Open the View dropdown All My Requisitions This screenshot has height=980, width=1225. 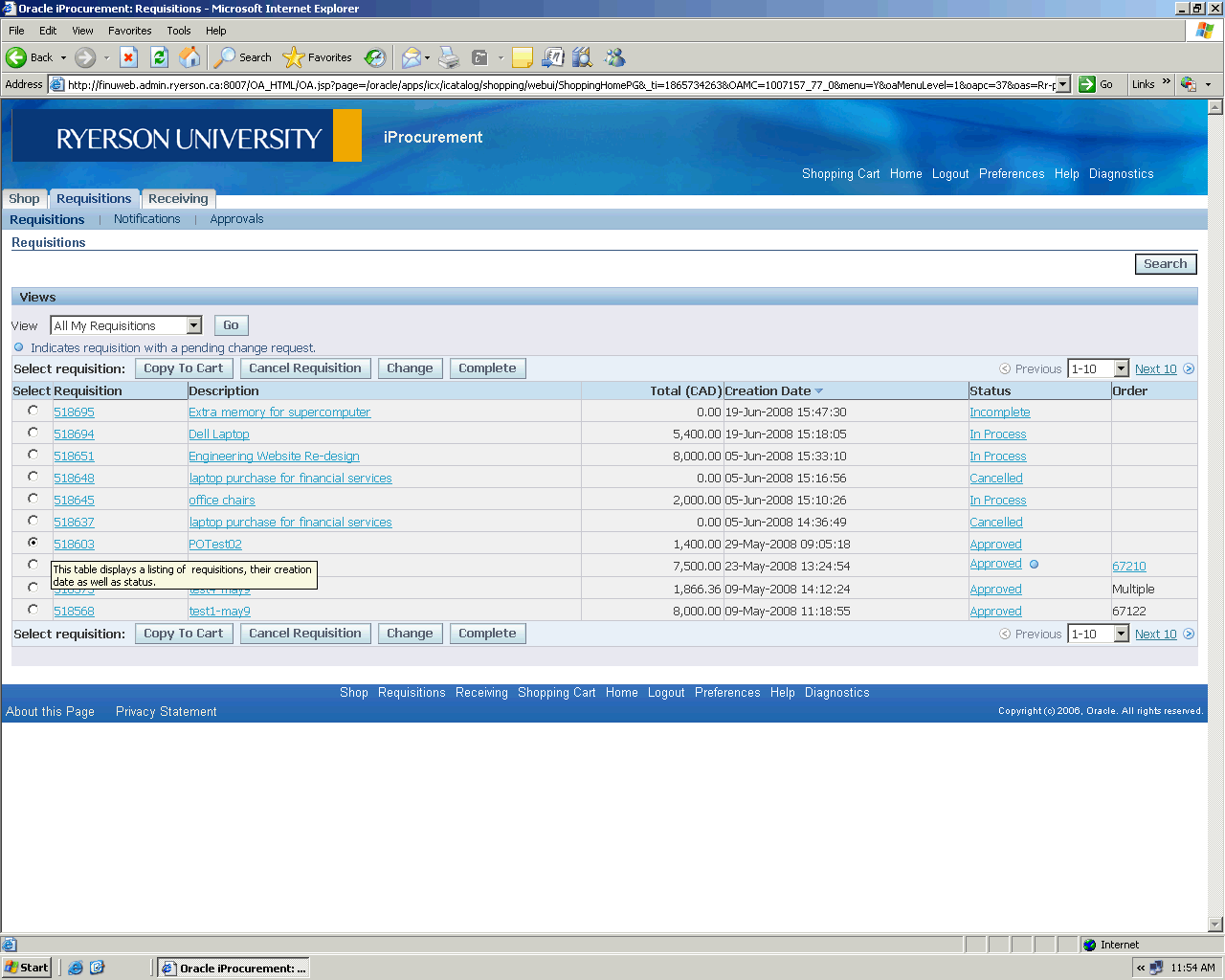[x=193, y=325]
